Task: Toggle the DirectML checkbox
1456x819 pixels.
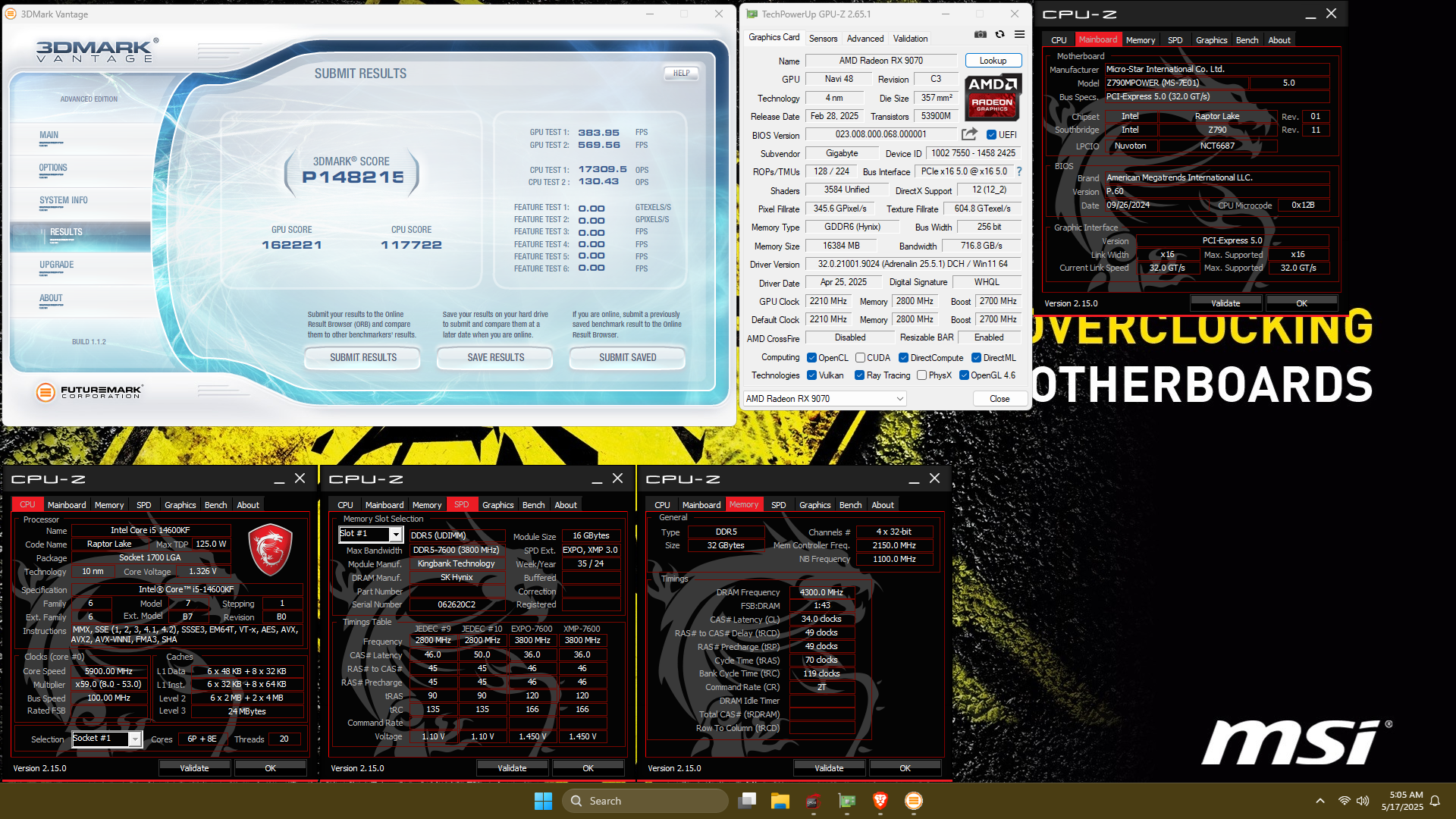Action: (x=976, y=358)
